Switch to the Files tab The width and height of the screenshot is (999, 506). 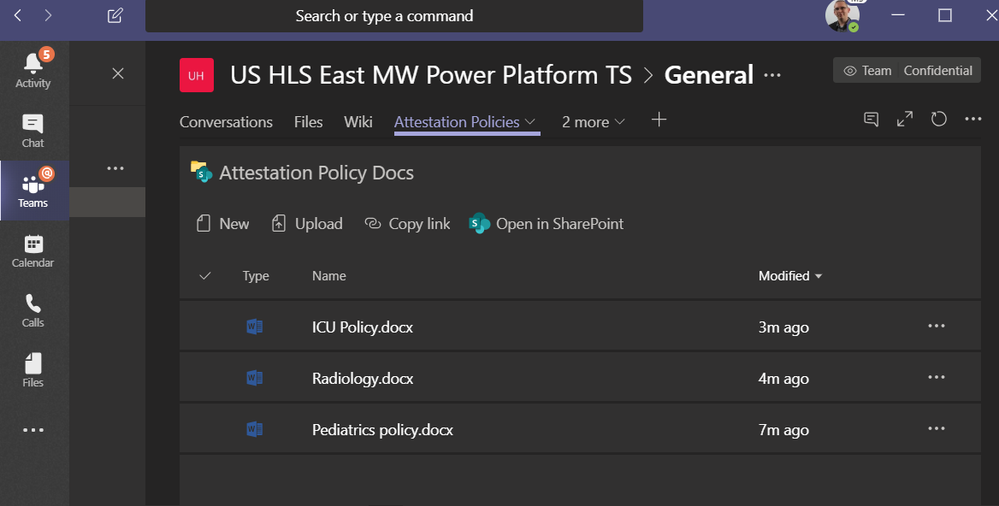[308, 122]
